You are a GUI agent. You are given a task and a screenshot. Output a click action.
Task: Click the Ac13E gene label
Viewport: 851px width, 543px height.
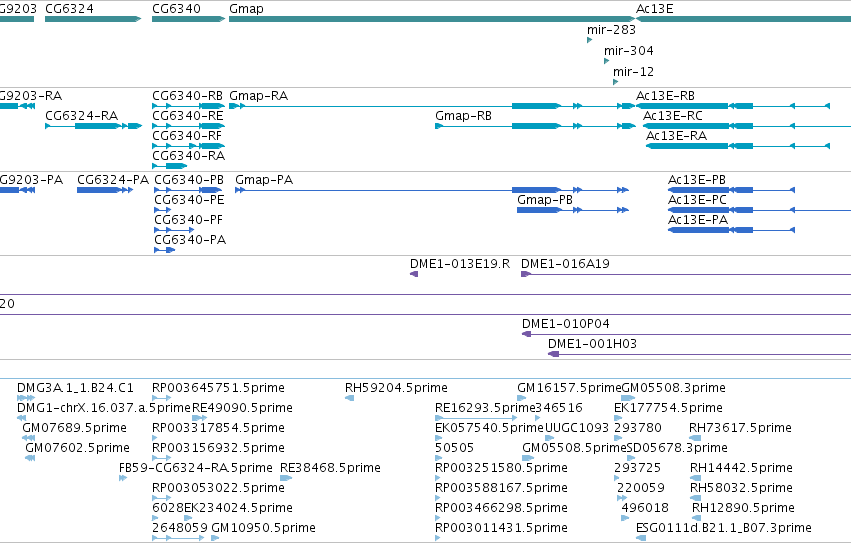(x=655, y=9)
